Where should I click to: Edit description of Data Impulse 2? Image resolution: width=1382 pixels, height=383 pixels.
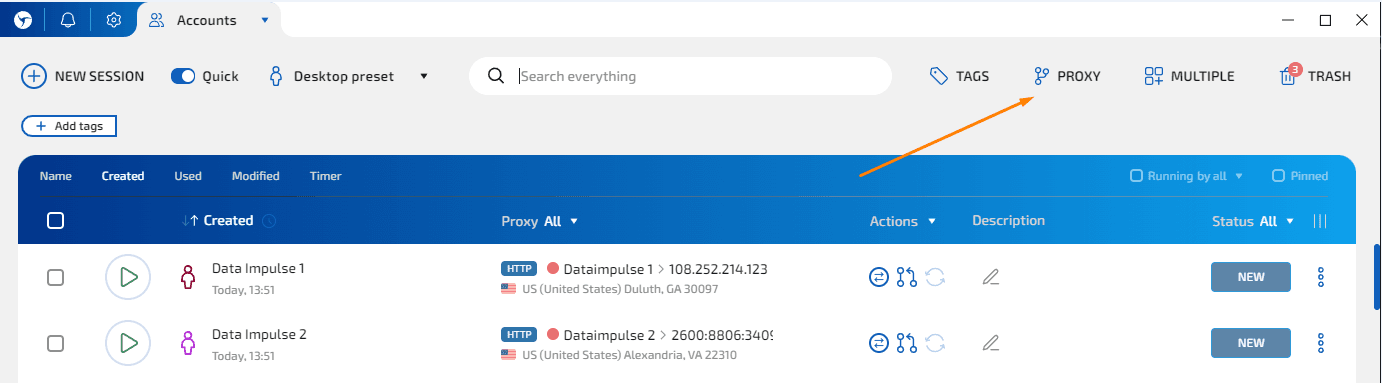990,343
